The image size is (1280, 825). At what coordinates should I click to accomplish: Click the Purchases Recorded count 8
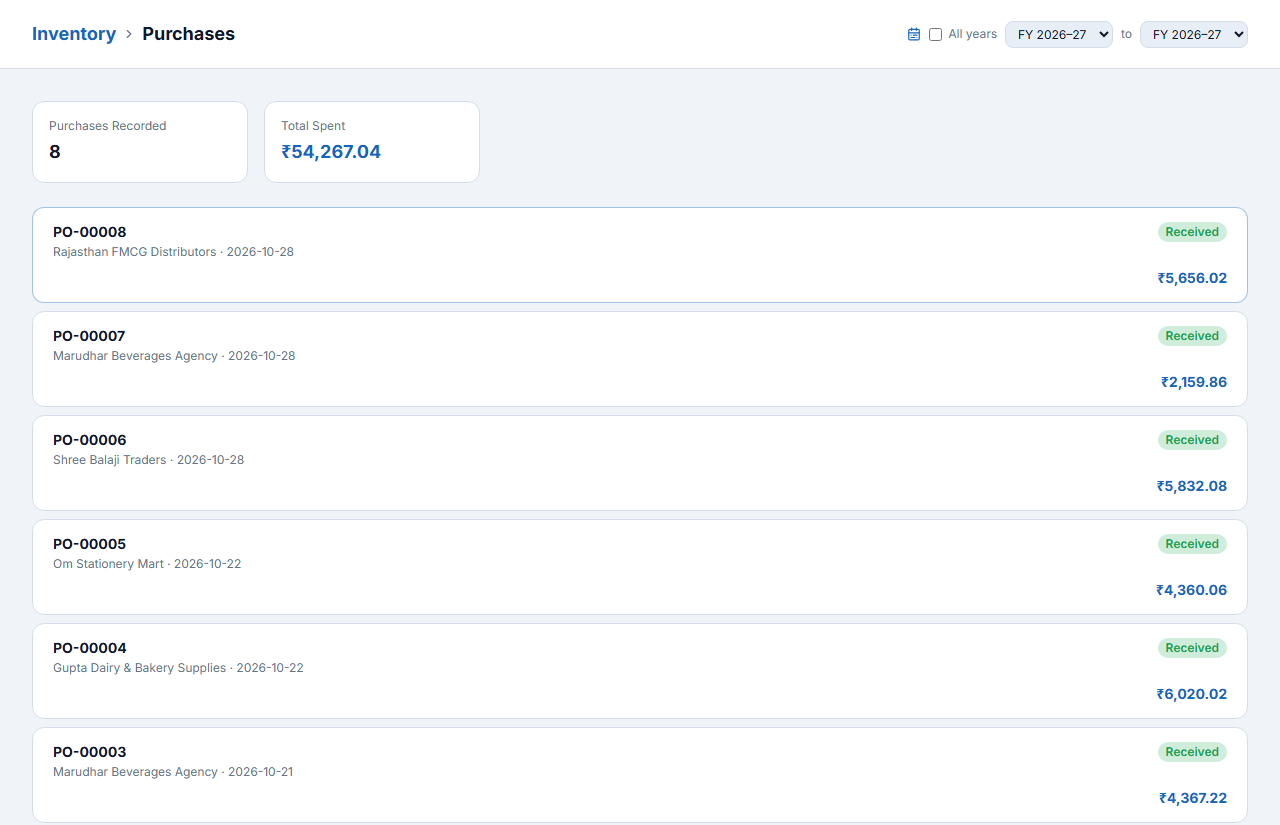tap(55, 152)
